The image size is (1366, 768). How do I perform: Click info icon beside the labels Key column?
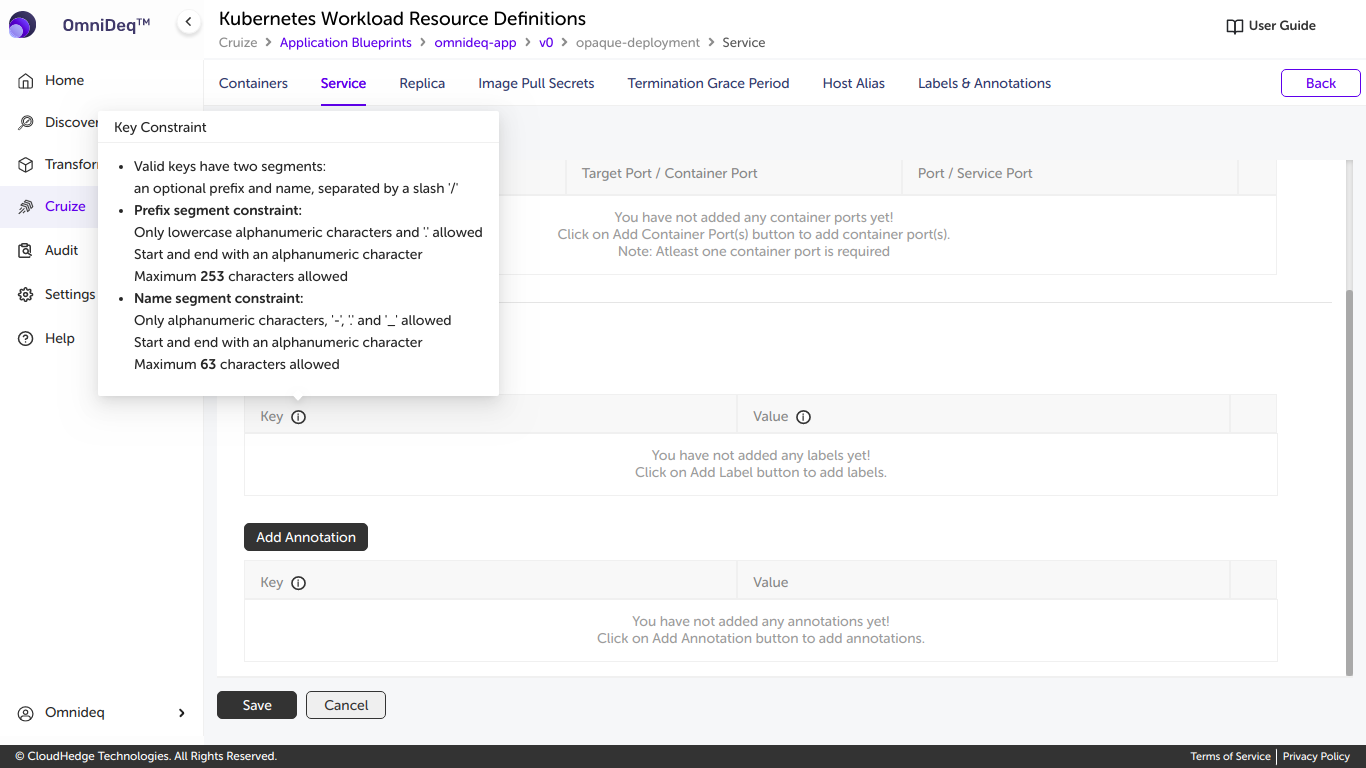(298, 417)
